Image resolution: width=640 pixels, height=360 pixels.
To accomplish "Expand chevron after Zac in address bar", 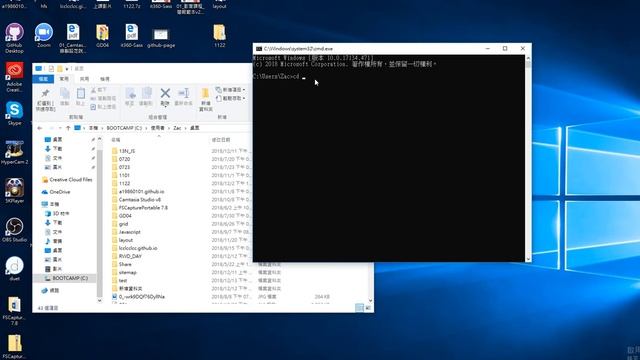I will click(x=185, y=128).
